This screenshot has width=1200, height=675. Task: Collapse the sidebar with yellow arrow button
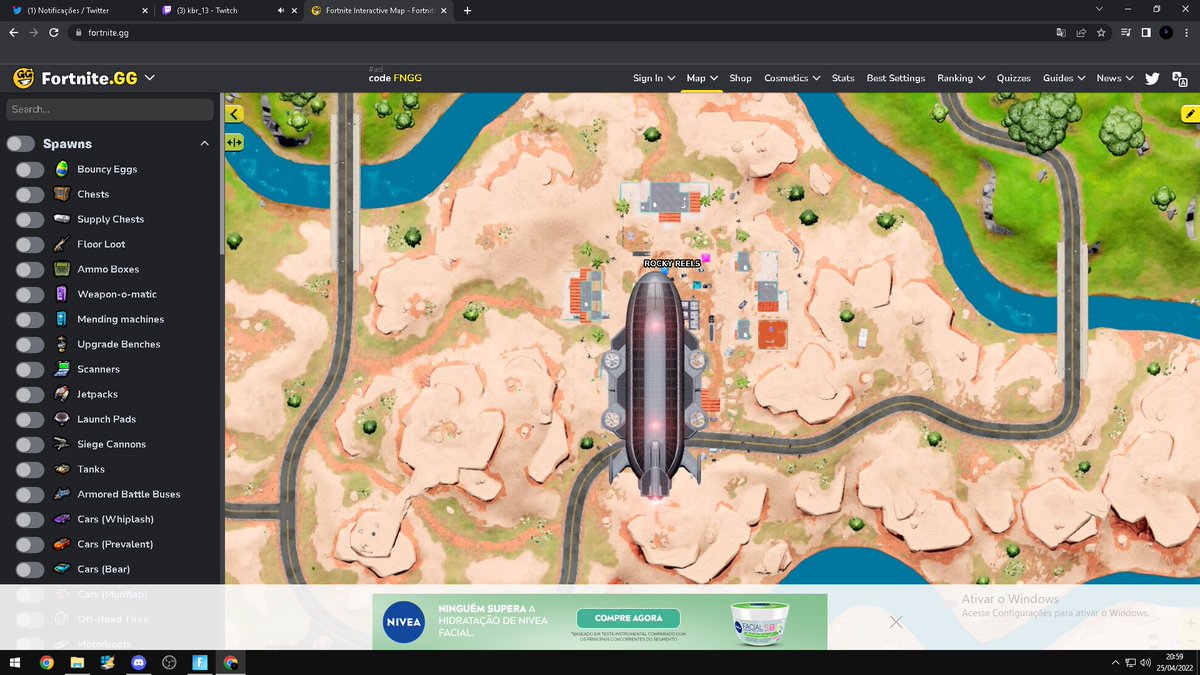234,114
